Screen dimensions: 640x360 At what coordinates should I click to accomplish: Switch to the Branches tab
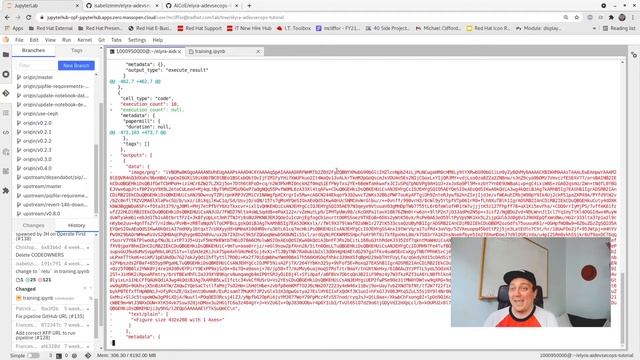[x=33, y=50]
